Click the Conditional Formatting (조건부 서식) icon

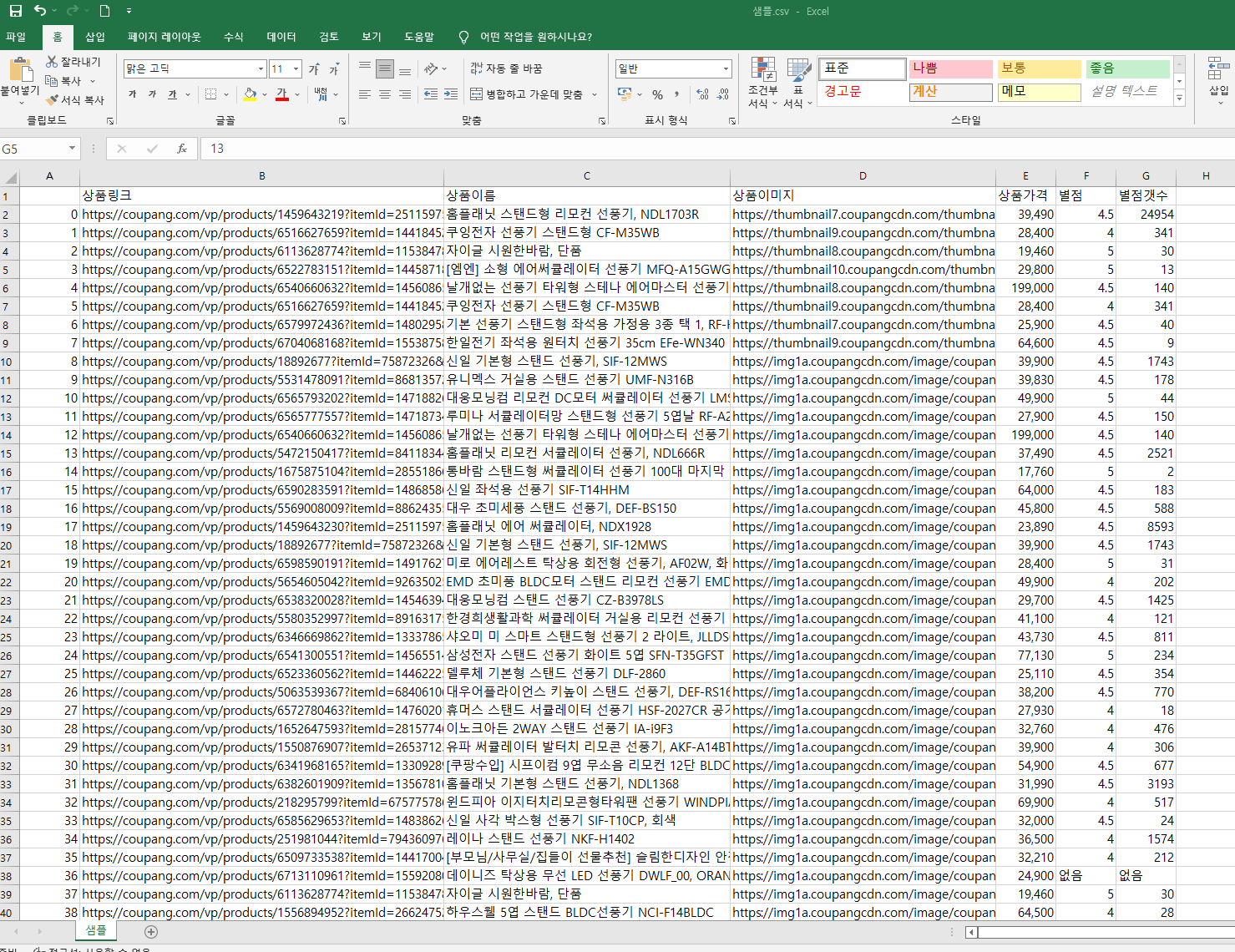click(762, 71)
